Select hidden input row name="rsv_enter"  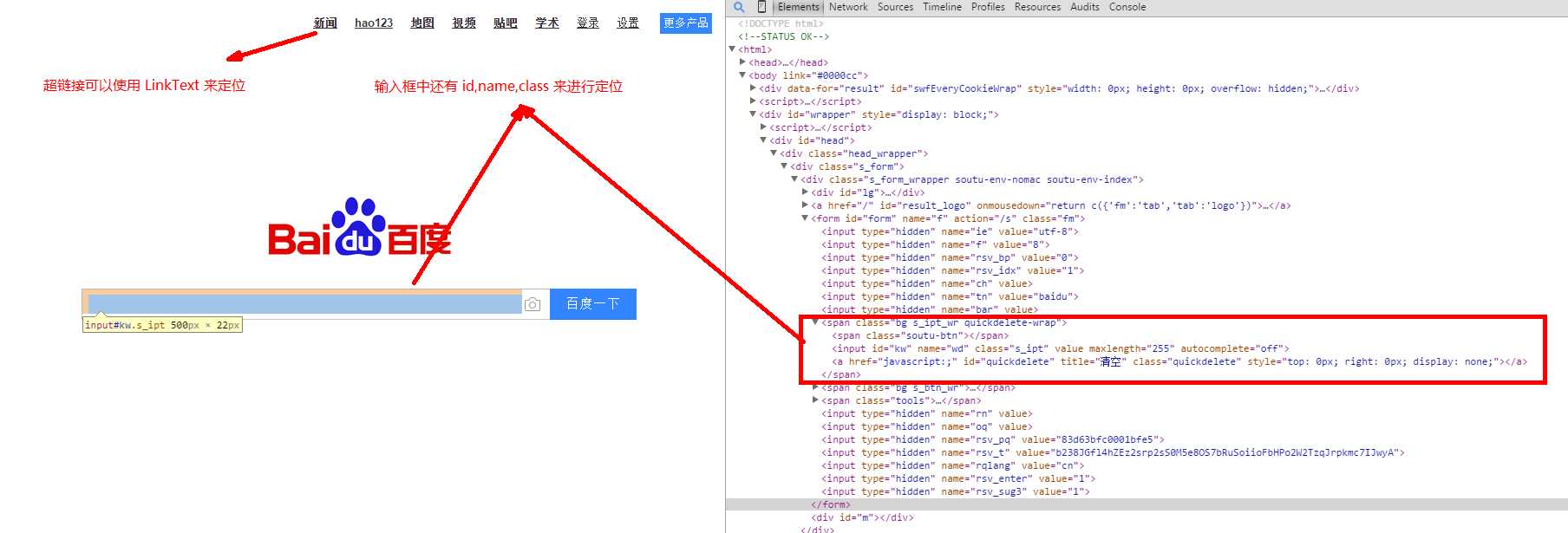(958, 478)
